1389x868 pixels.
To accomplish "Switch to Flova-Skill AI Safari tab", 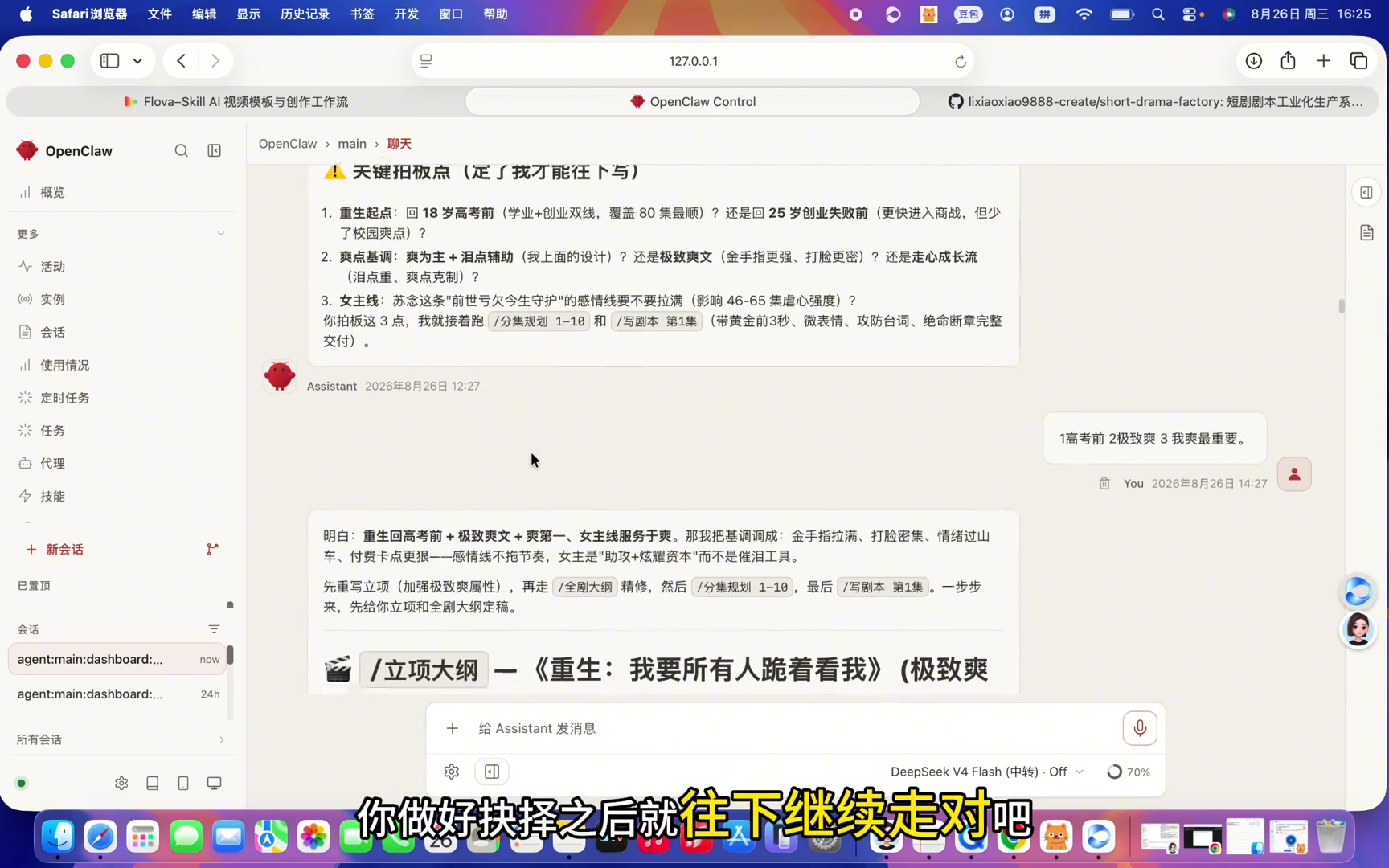I will (236, 101).
